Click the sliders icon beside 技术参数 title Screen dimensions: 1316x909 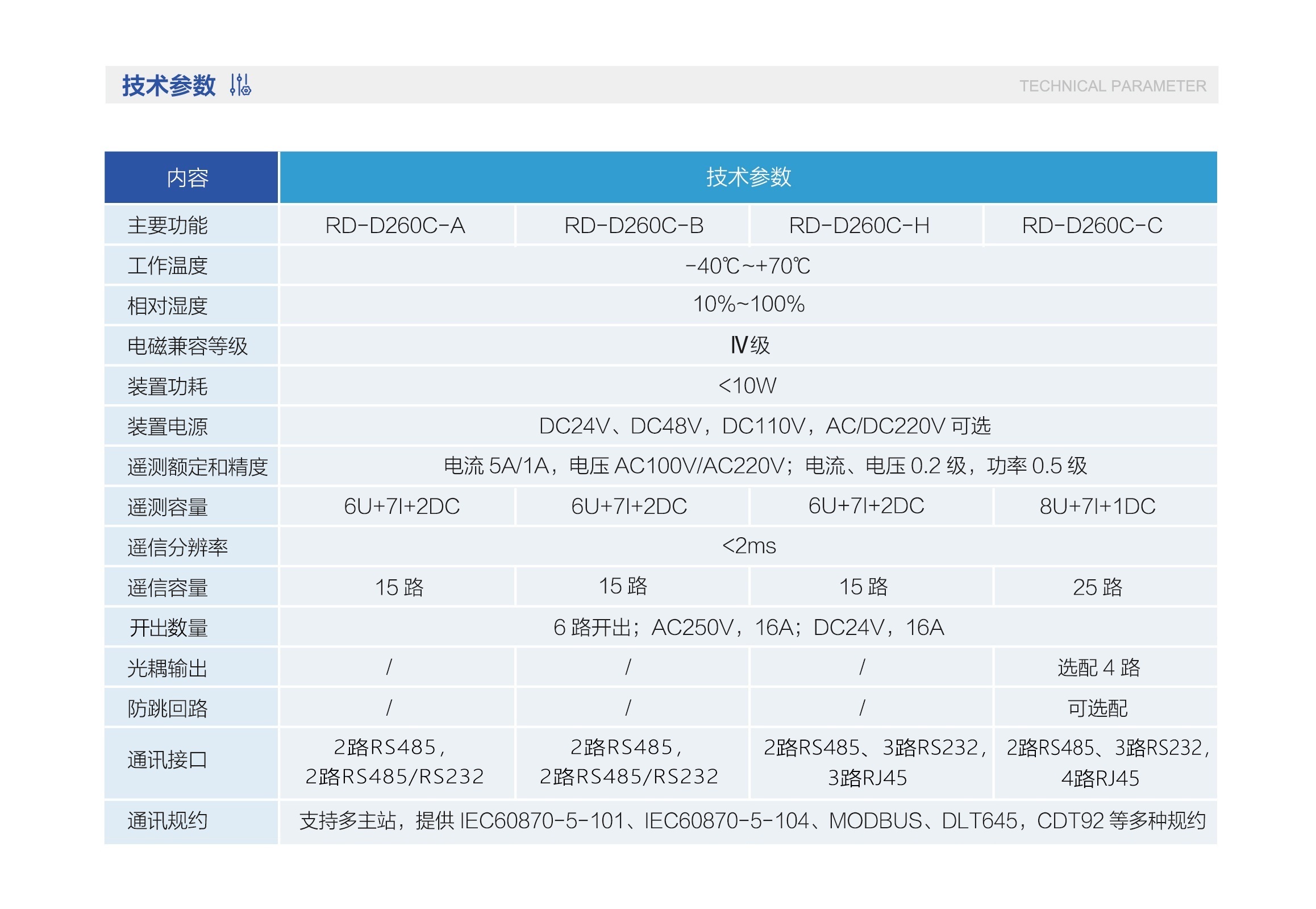(x=240, y=85)
